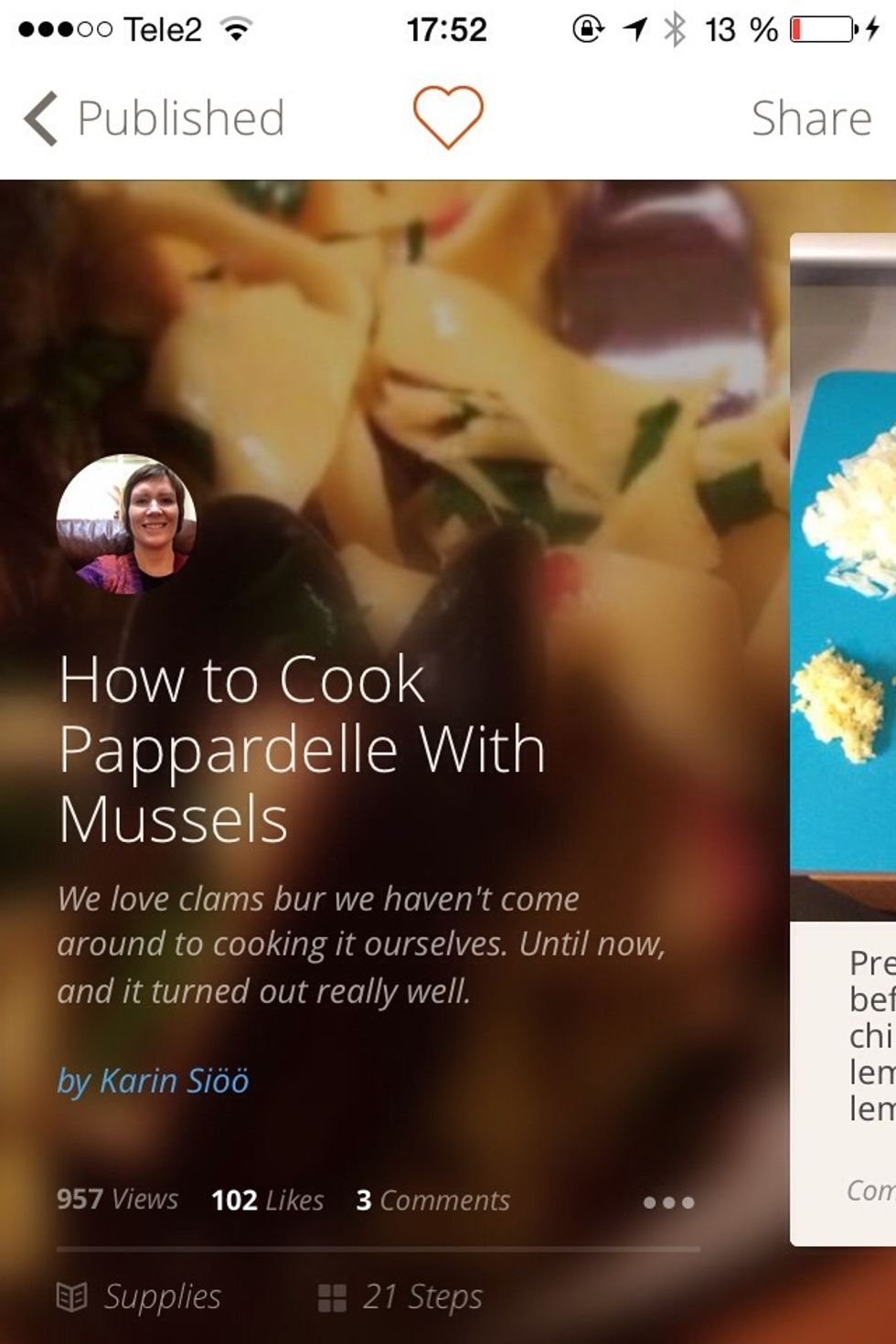The height and width of the screenshot is (1344, 896).
Task: Open the three-dot more options menu
Action: click(668, 1202)
